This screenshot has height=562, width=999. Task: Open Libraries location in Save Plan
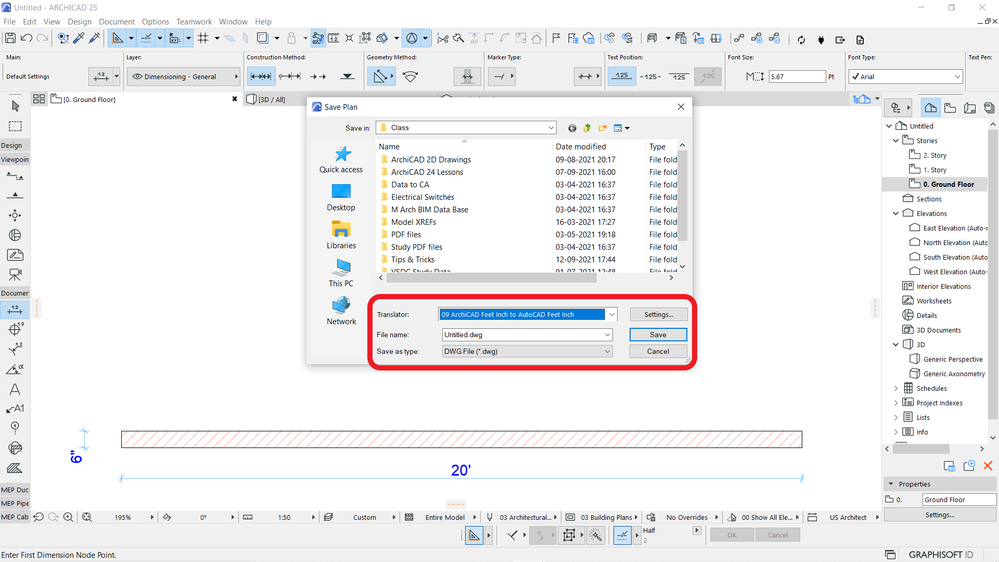(341, 236)
